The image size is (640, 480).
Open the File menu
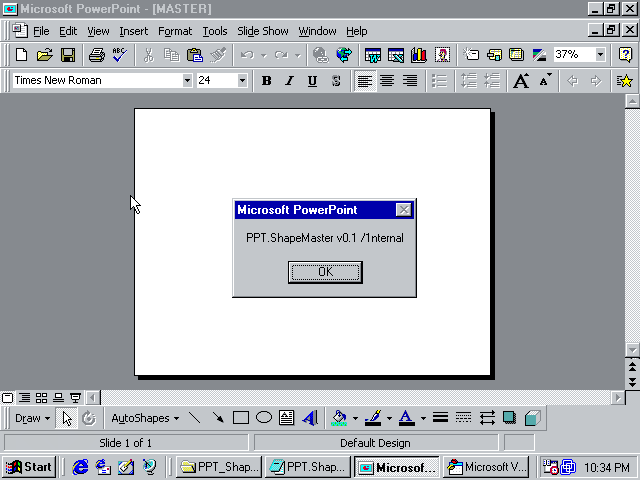click(x=41, y=31)
